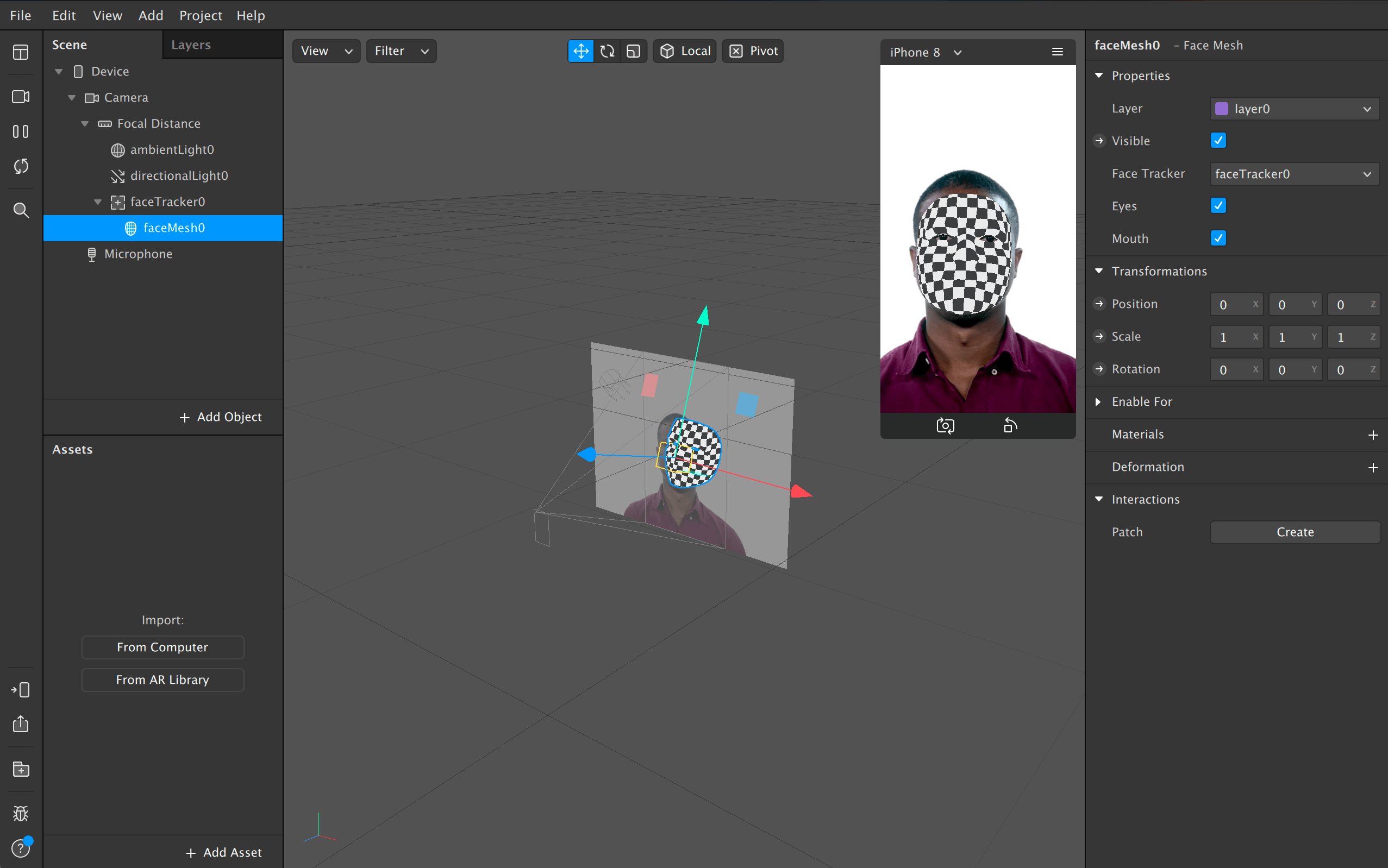
Task: Click the Add menu in the menu bar
Action: pos(151,15)
